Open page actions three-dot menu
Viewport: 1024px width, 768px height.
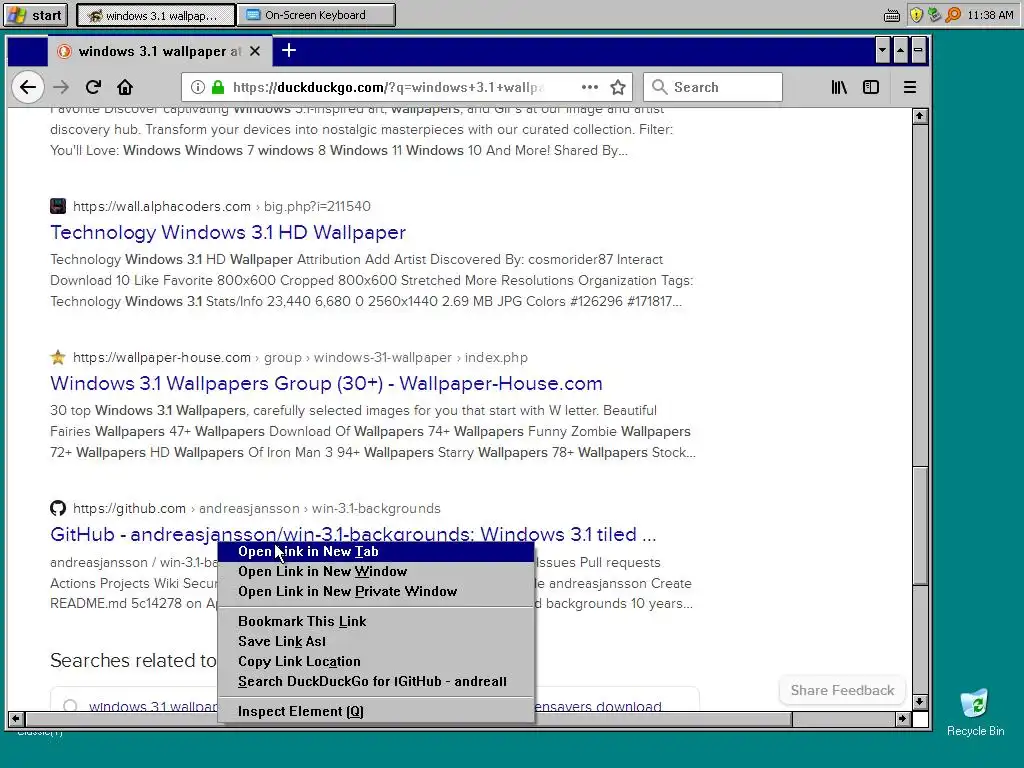[590, 87]
